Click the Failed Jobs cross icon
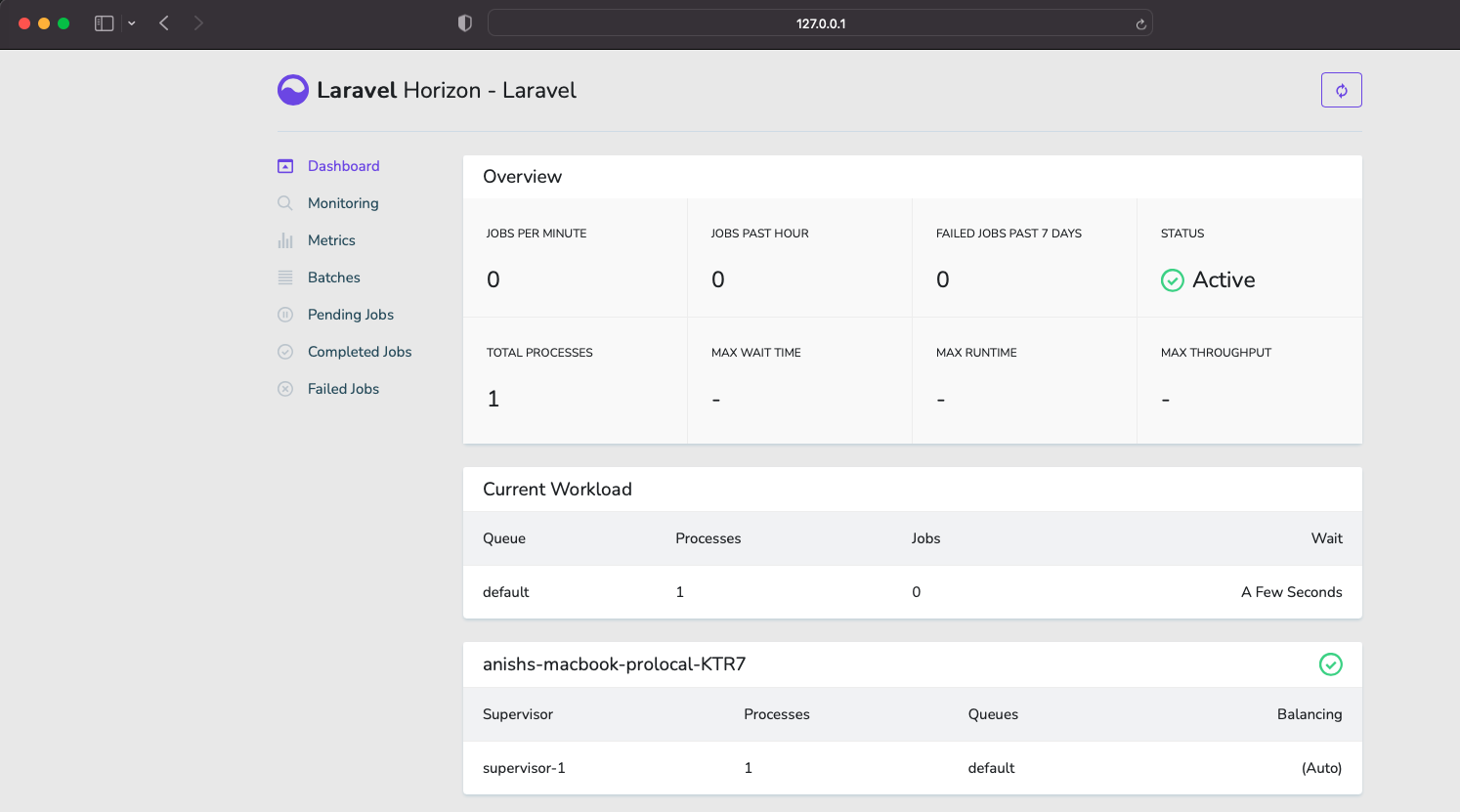 click(x=285, y=389)
